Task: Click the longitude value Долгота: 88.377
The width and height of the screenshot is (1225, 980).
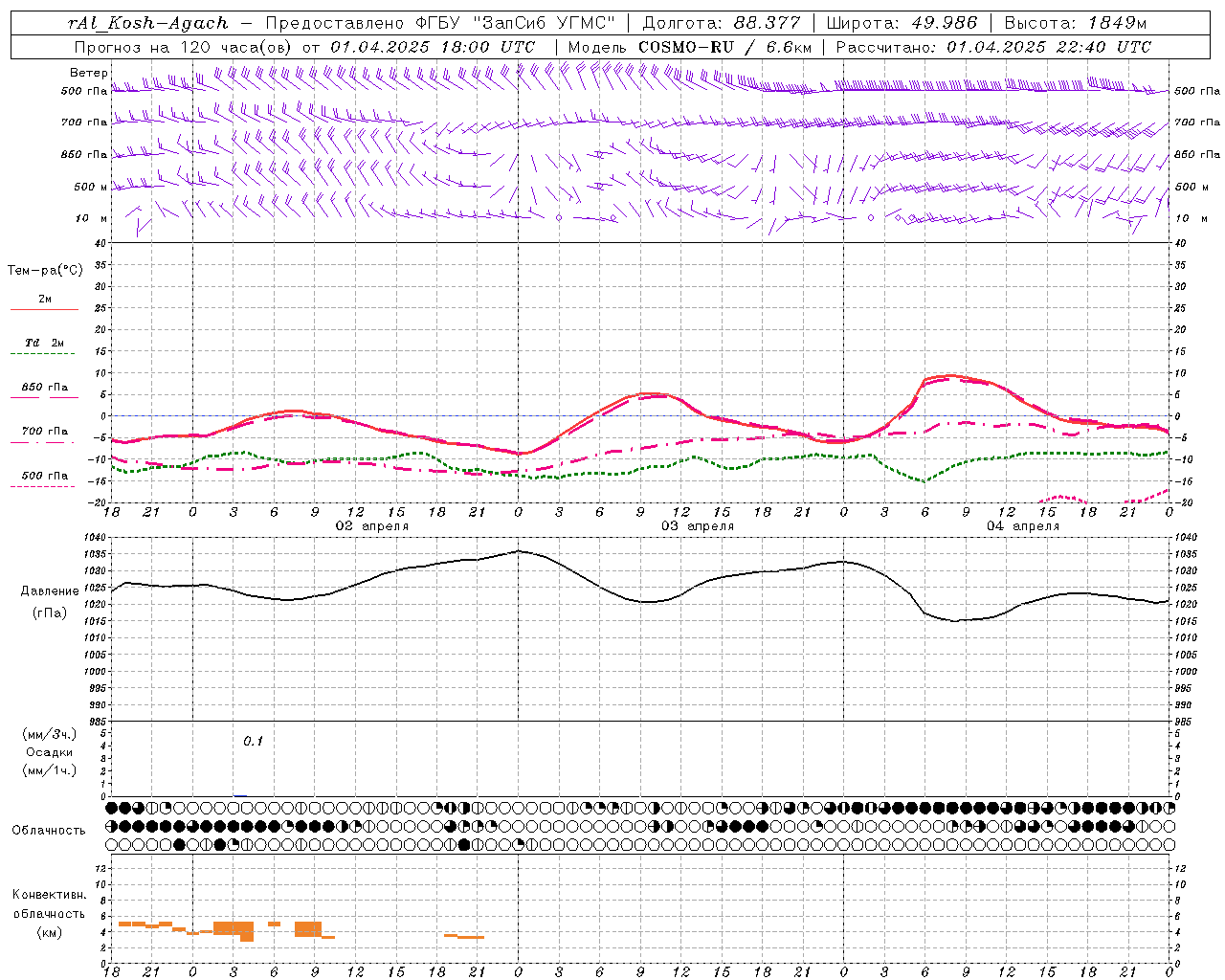Action: tap(722, 23)
